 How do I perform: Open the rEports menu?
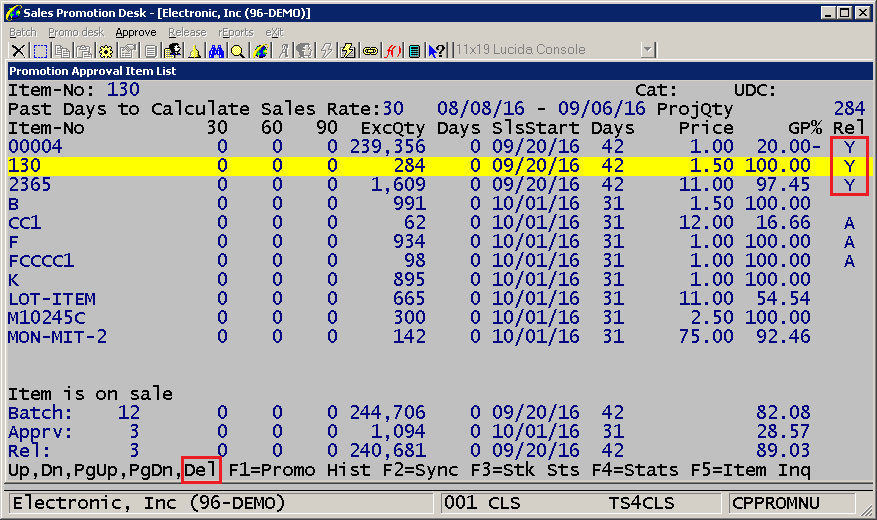click(x=235, y=32)
